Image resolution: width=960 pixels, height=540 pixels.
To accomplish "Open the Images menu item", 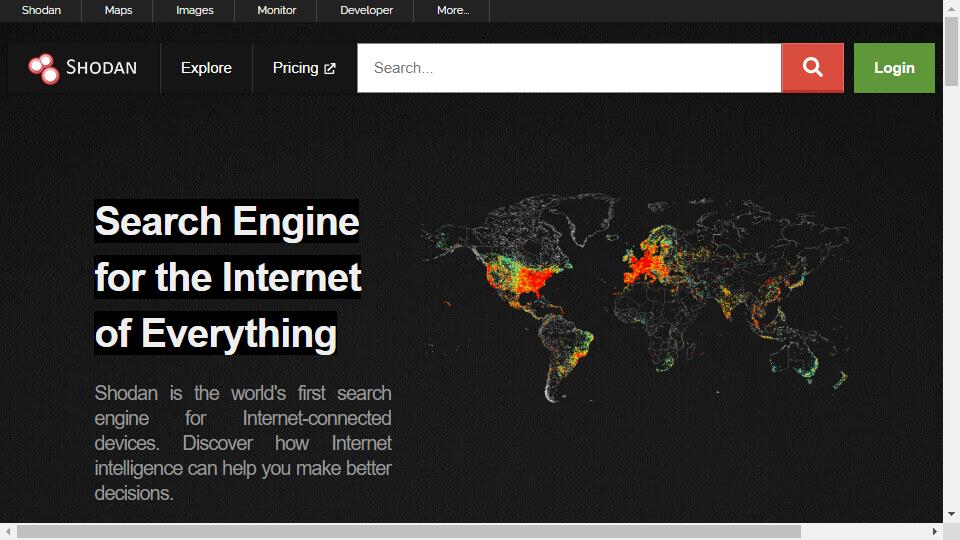I will (x=195, y=10).
